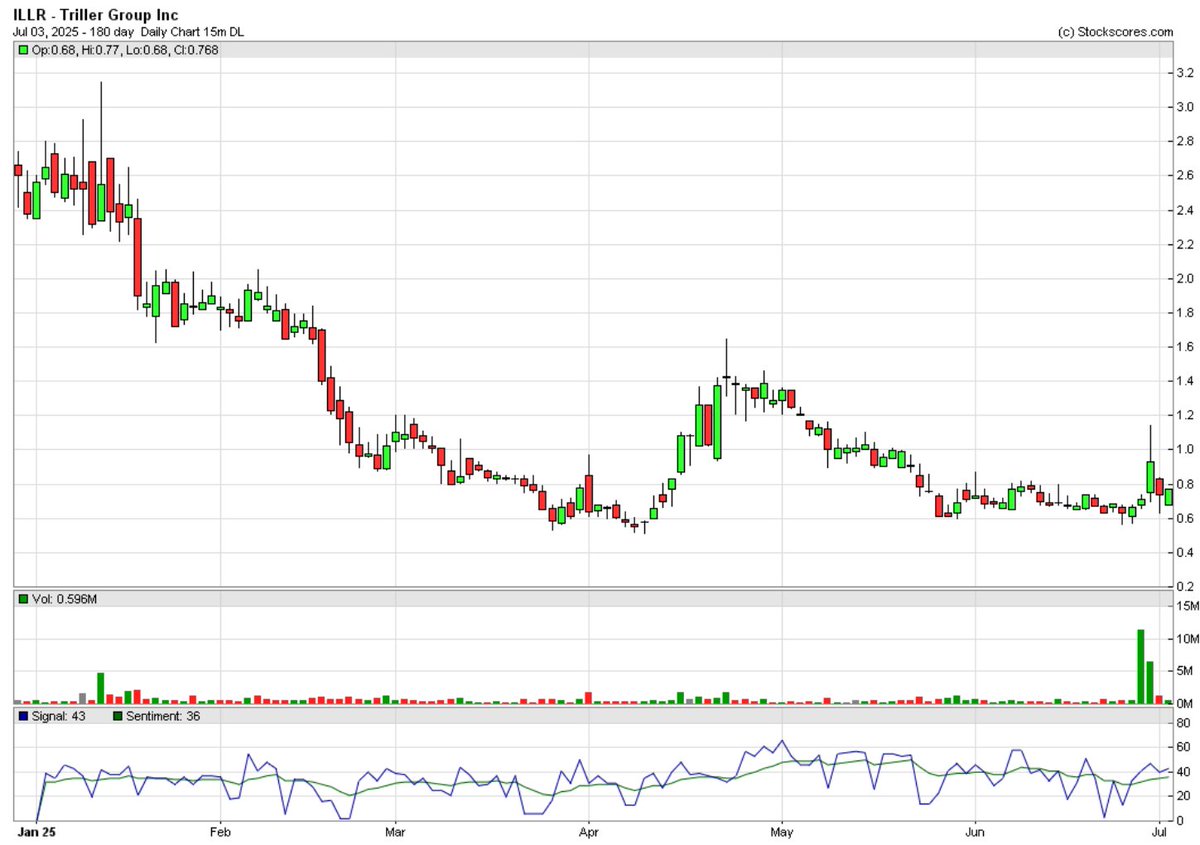Screen dimensions: 1200x845
Task: Click the 2.0 price axis label
Action: (x=1184, y=279)
